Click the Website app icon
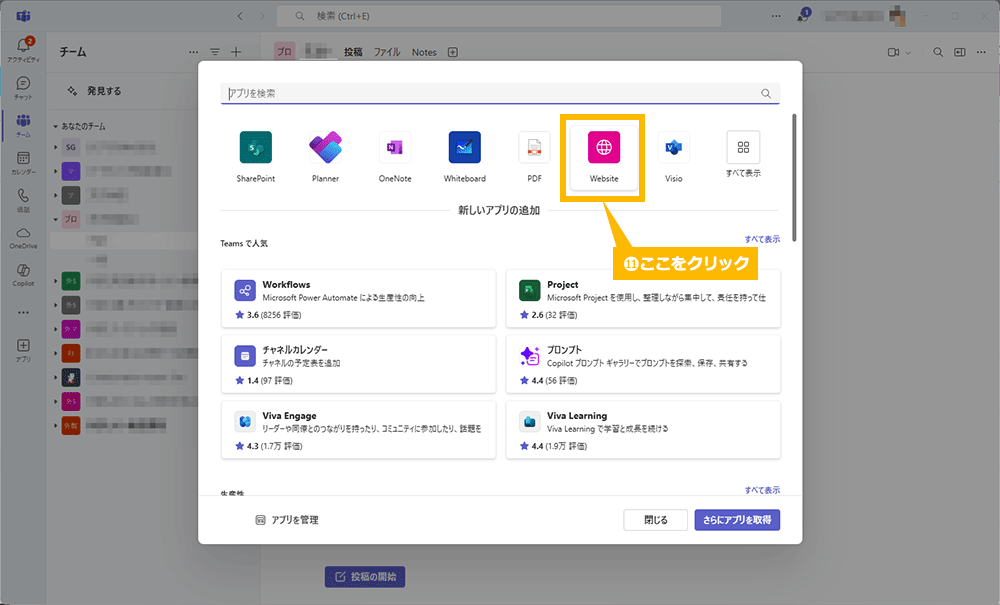Viewport: 1000px width, 605px height. click(x=604, y=148)
